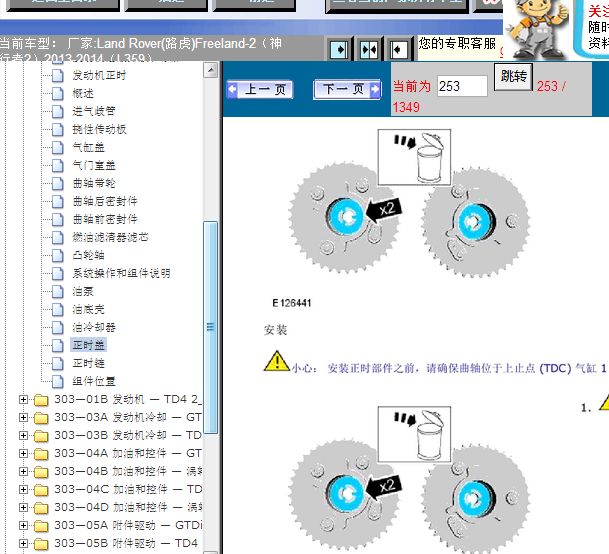Expand the 303-04C 加油和控件 folder
The image size is (609, 554).
coord(23,489)
